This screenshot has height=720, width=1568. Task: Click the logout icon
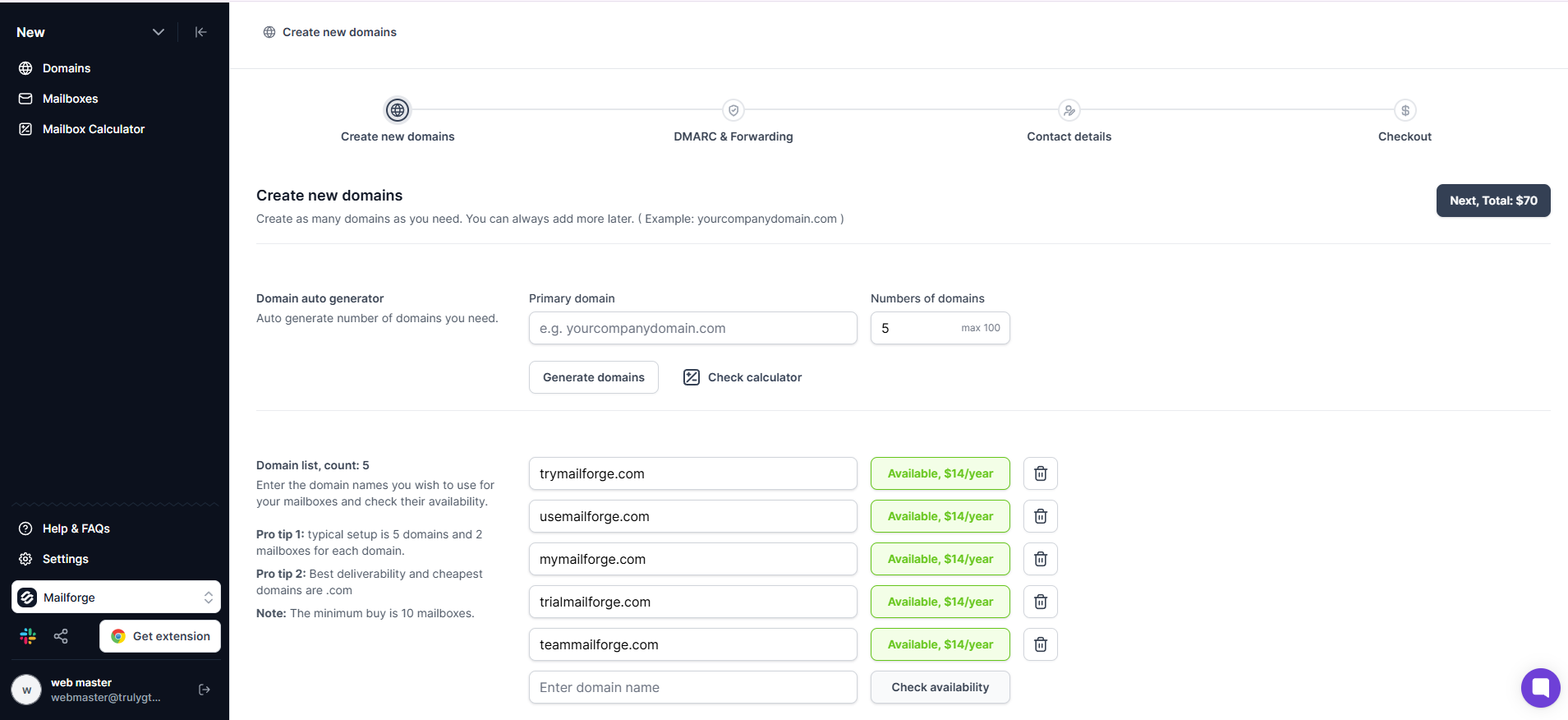click(205, 690)
